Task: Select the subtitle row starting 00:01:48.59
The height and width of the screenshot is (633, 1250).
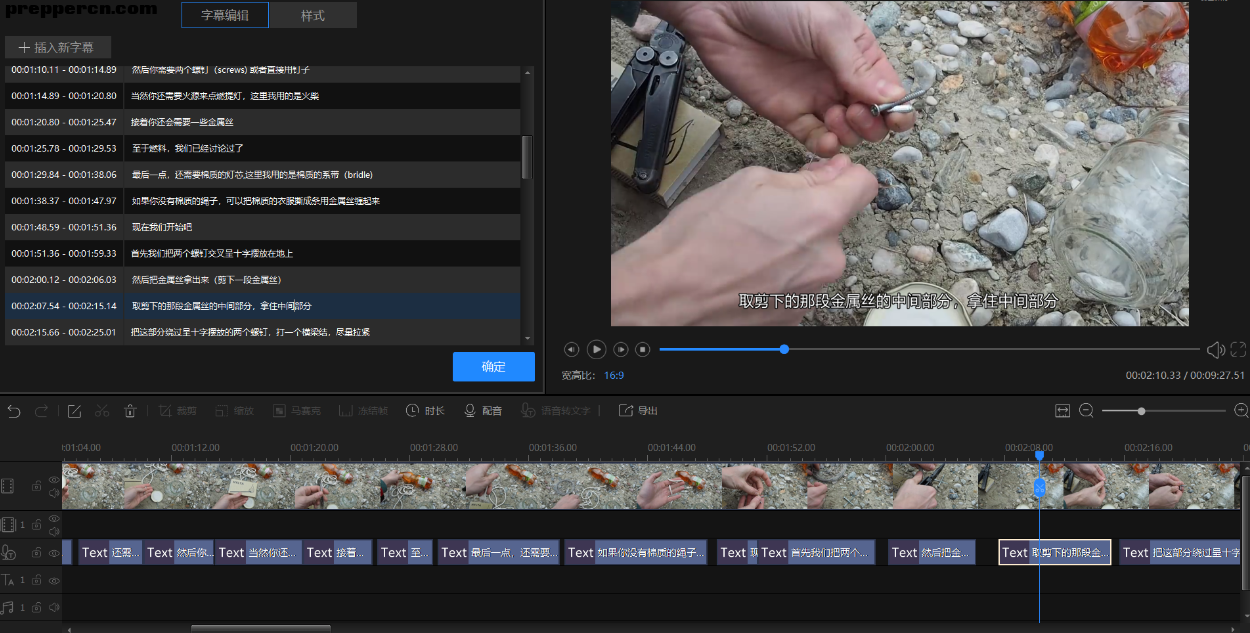Action: click(x=262, y=227)
